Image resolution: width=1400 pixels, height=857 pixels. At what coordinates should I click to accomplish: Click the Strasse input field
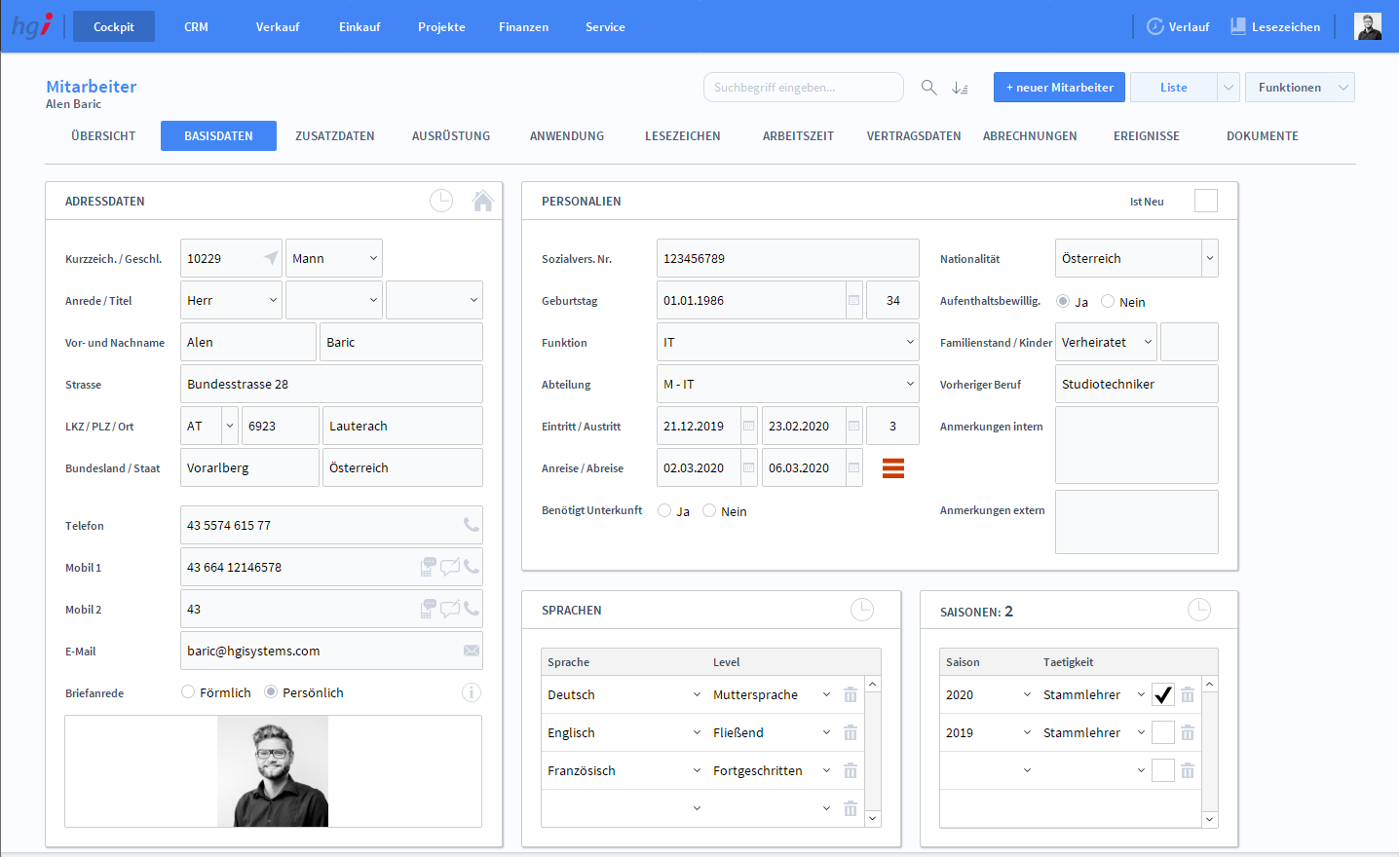(x=331, y=385)
